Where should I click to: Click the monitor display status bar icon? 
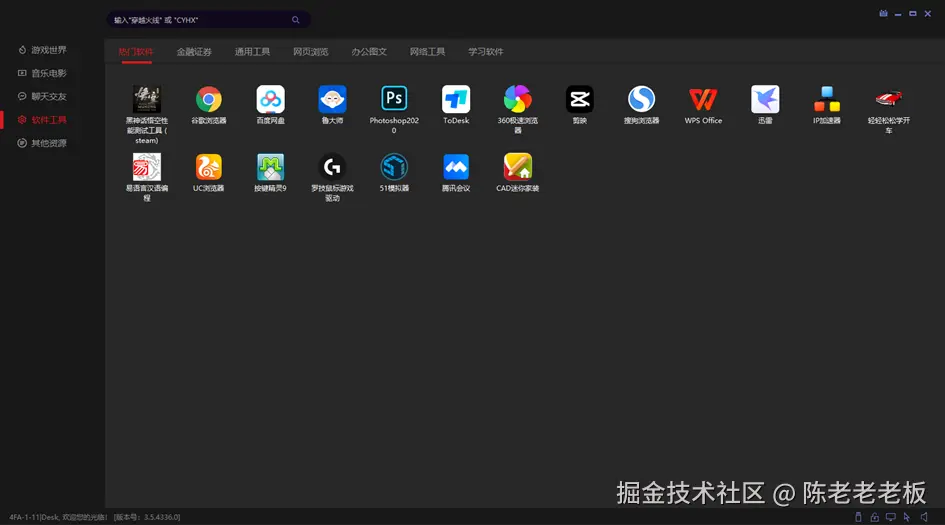click(891, 517)
